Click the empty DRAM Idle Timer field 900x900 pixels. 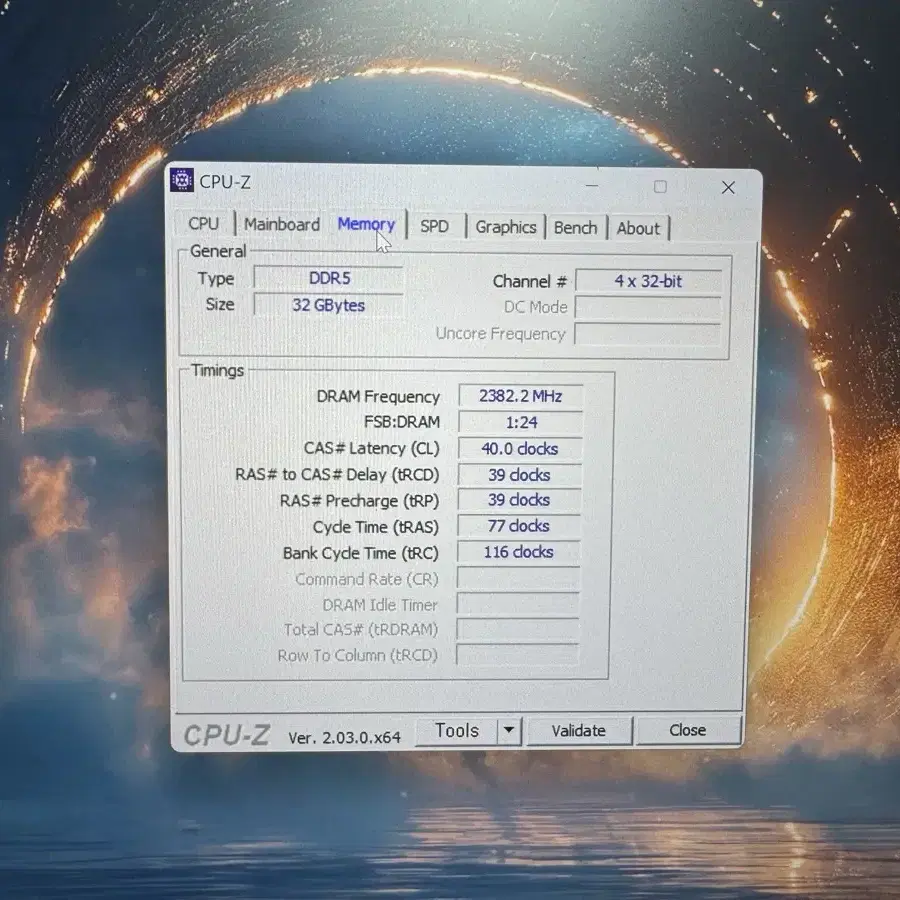pyautogui.click(x=518, y=604)
